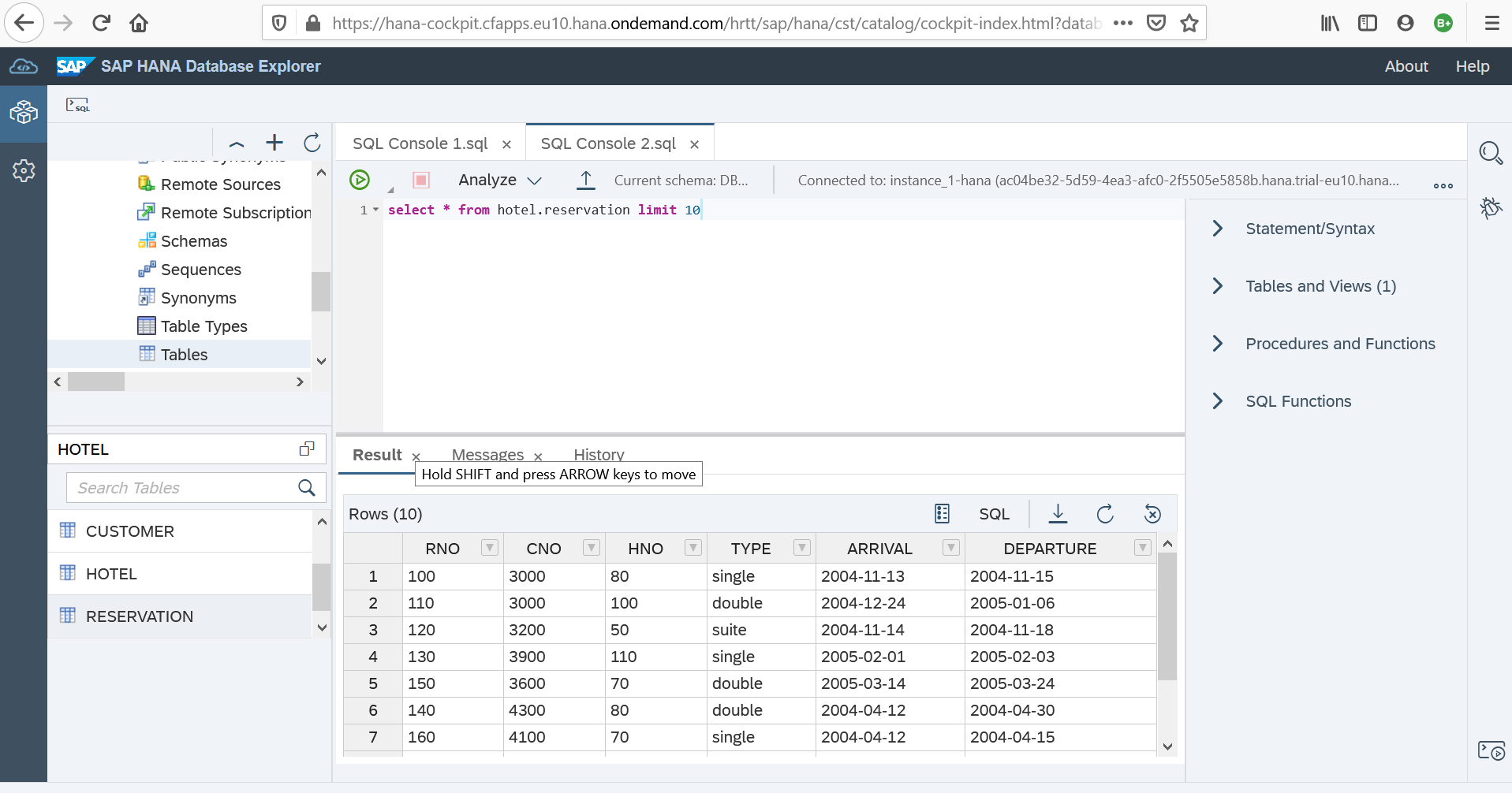
Task: Open the History tab
Action: click(599, 455)
